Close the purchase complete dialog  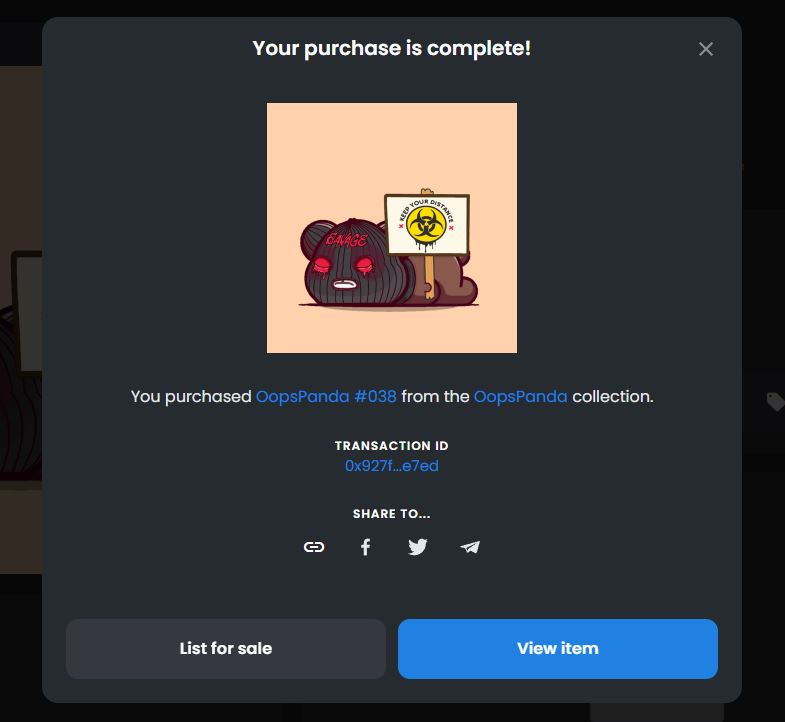706,49
